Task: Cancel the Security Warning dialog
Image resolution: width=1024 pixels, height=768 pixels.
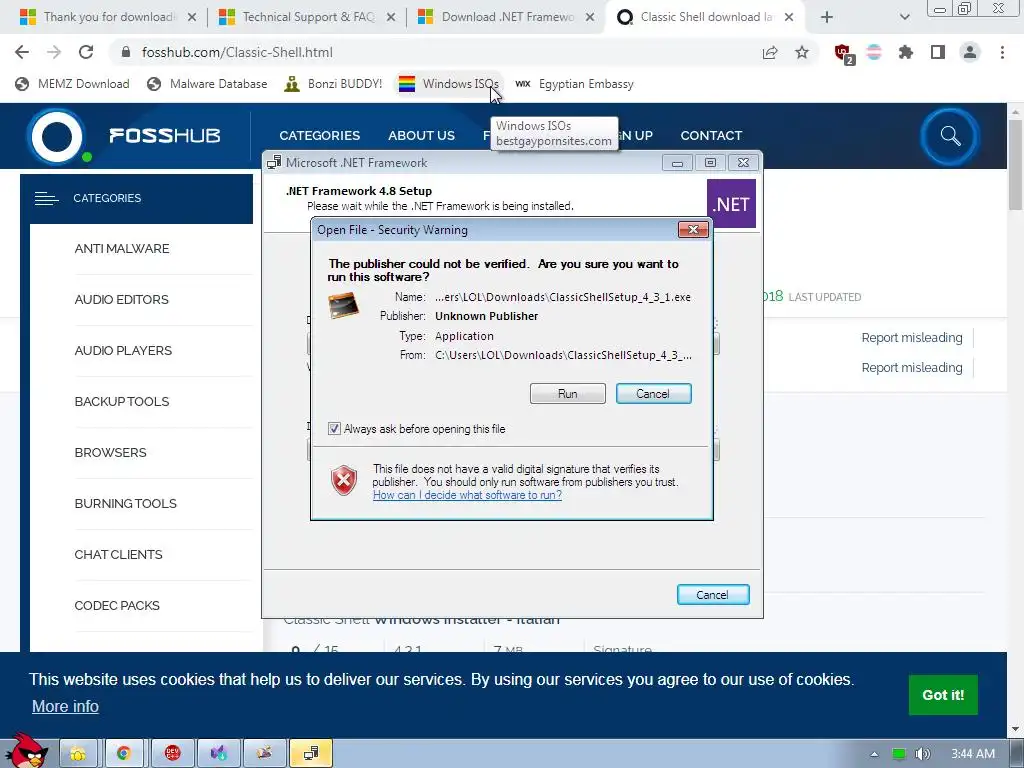Action: [x=653, y=394]
